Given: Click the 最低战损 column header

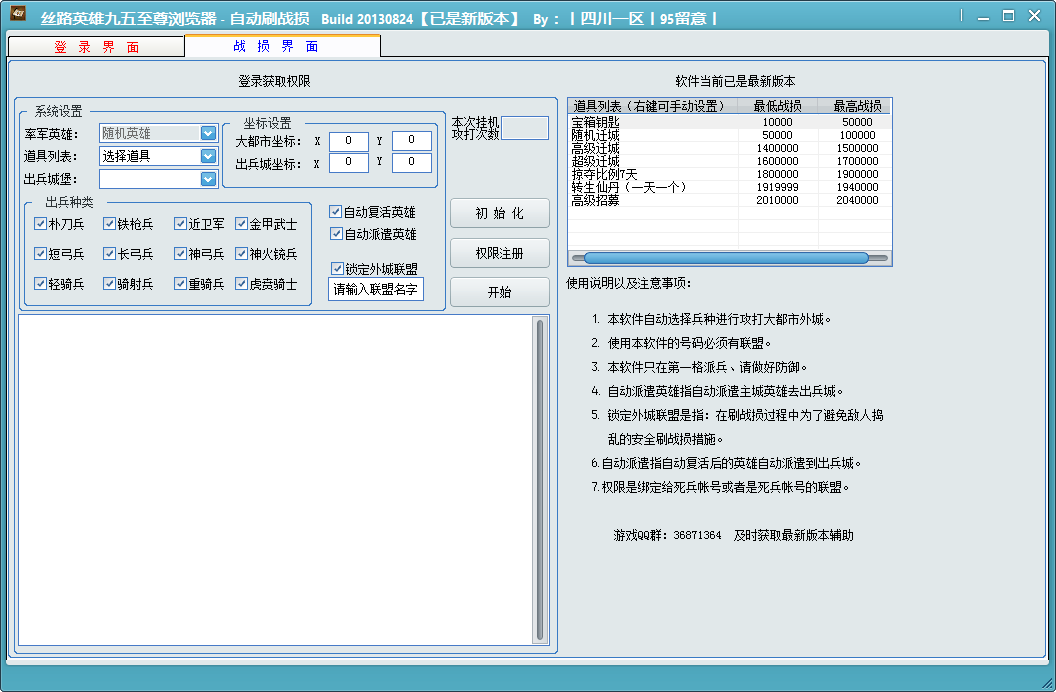Looking at the screenshot, I should coord(777,106).
